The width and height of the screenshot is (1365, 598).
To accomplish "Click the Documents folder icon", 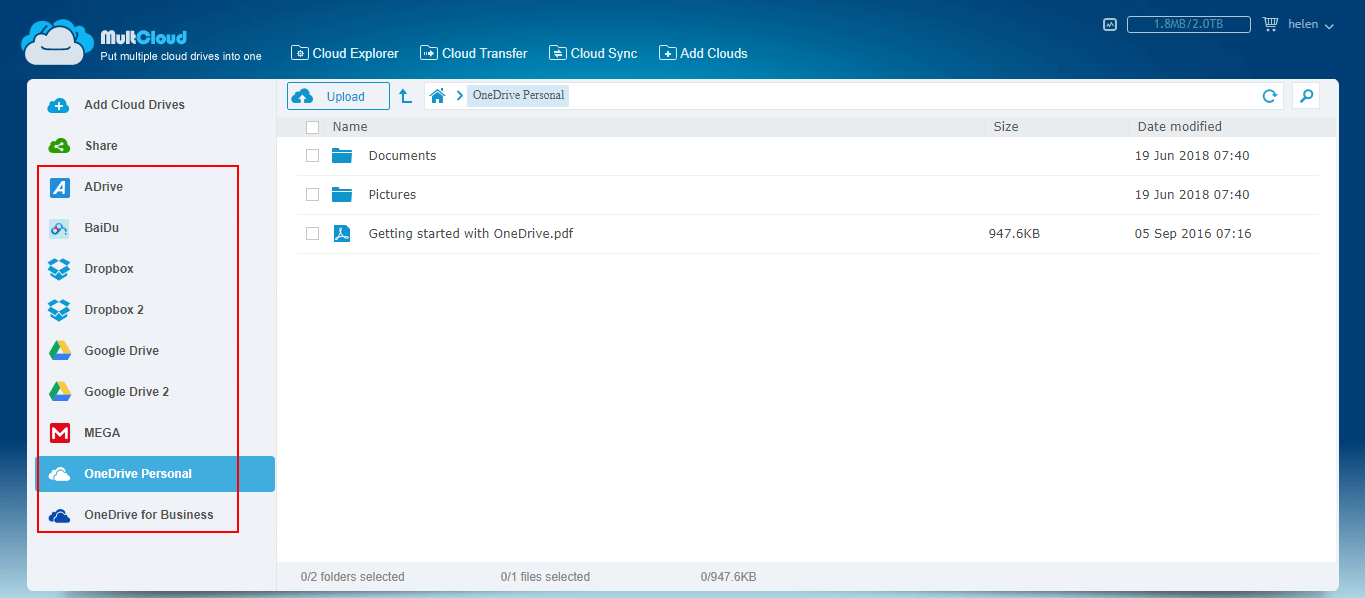I will coord(342,155).
